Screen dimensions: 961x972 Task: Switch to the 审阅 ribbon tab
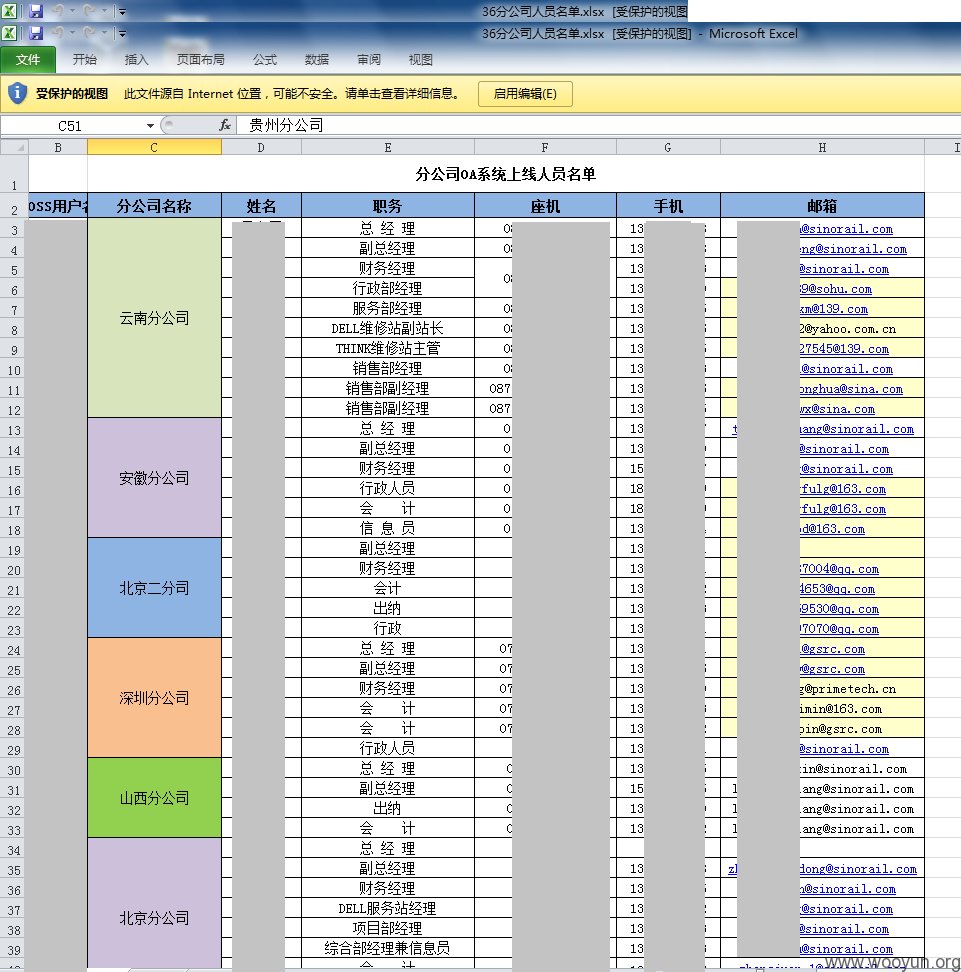click(x=369, y=60)
